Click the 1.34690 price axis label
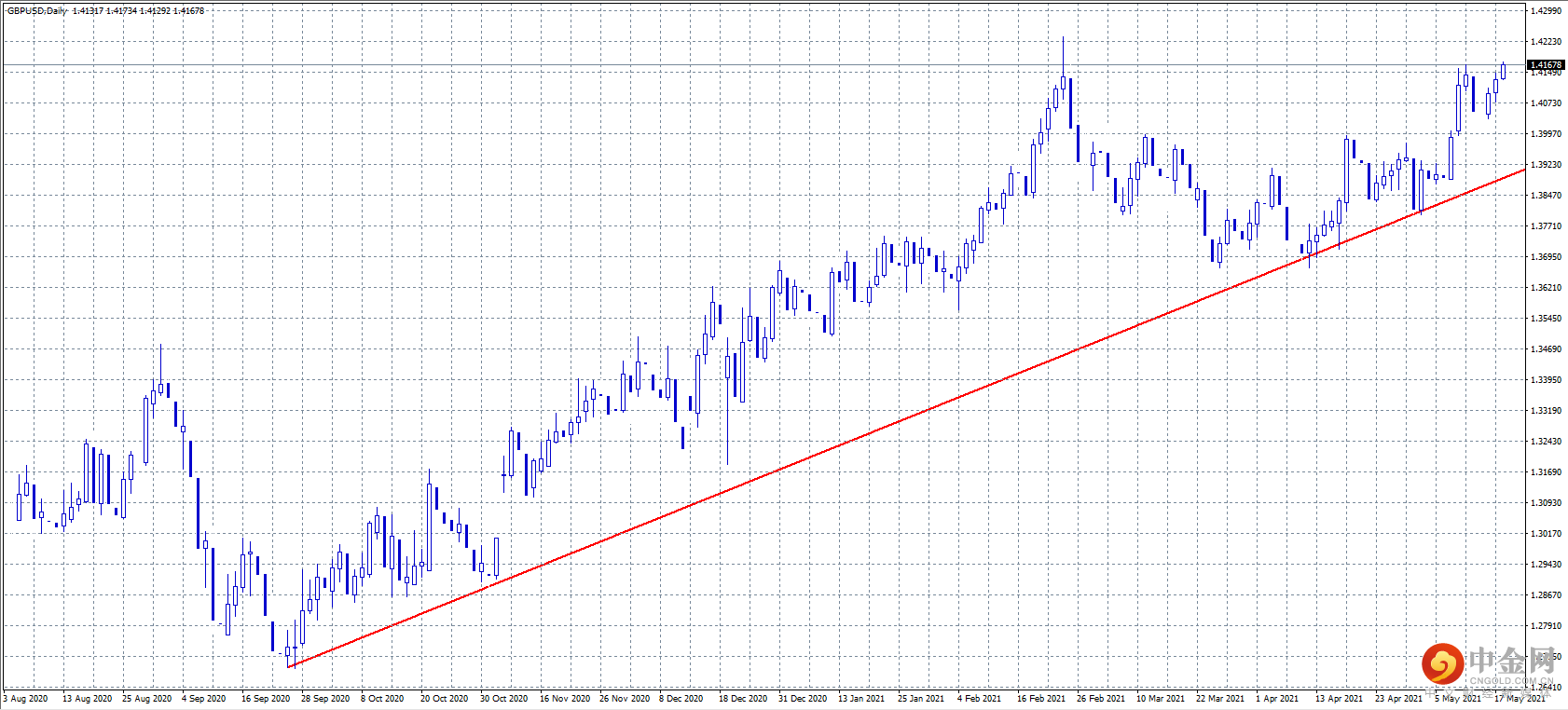Viewport: 1568px width, 710px height. tap(1547, 349)
